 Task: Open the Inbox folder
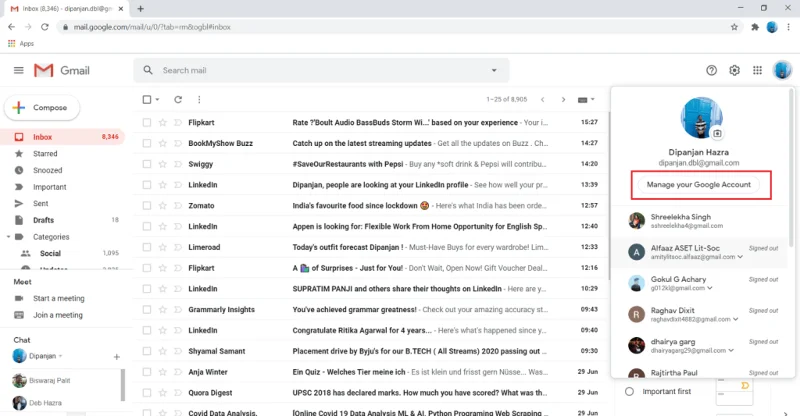63,137
